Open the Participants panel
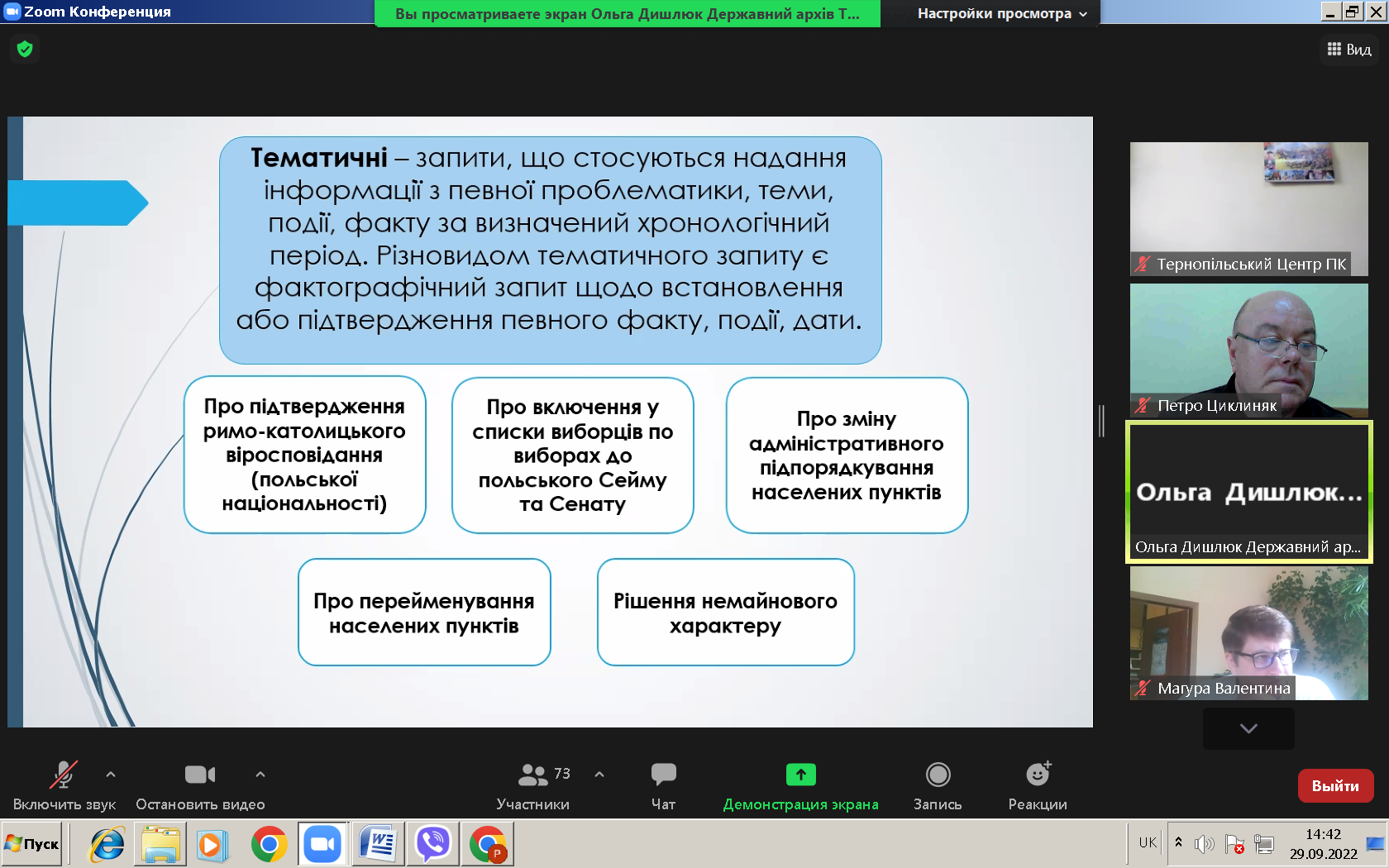The width and height of the screenshot is (1389, 868). point(532,785)
